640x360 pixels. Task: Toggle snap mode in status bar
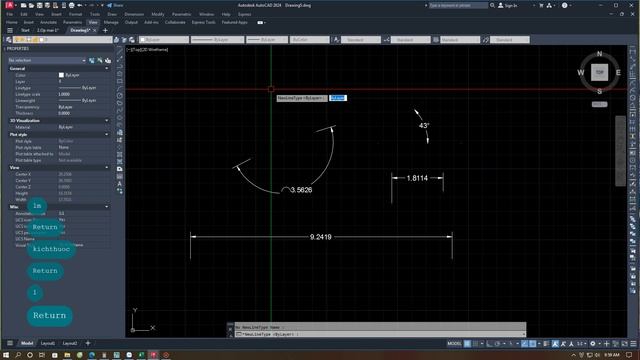(x=476, y=344)
